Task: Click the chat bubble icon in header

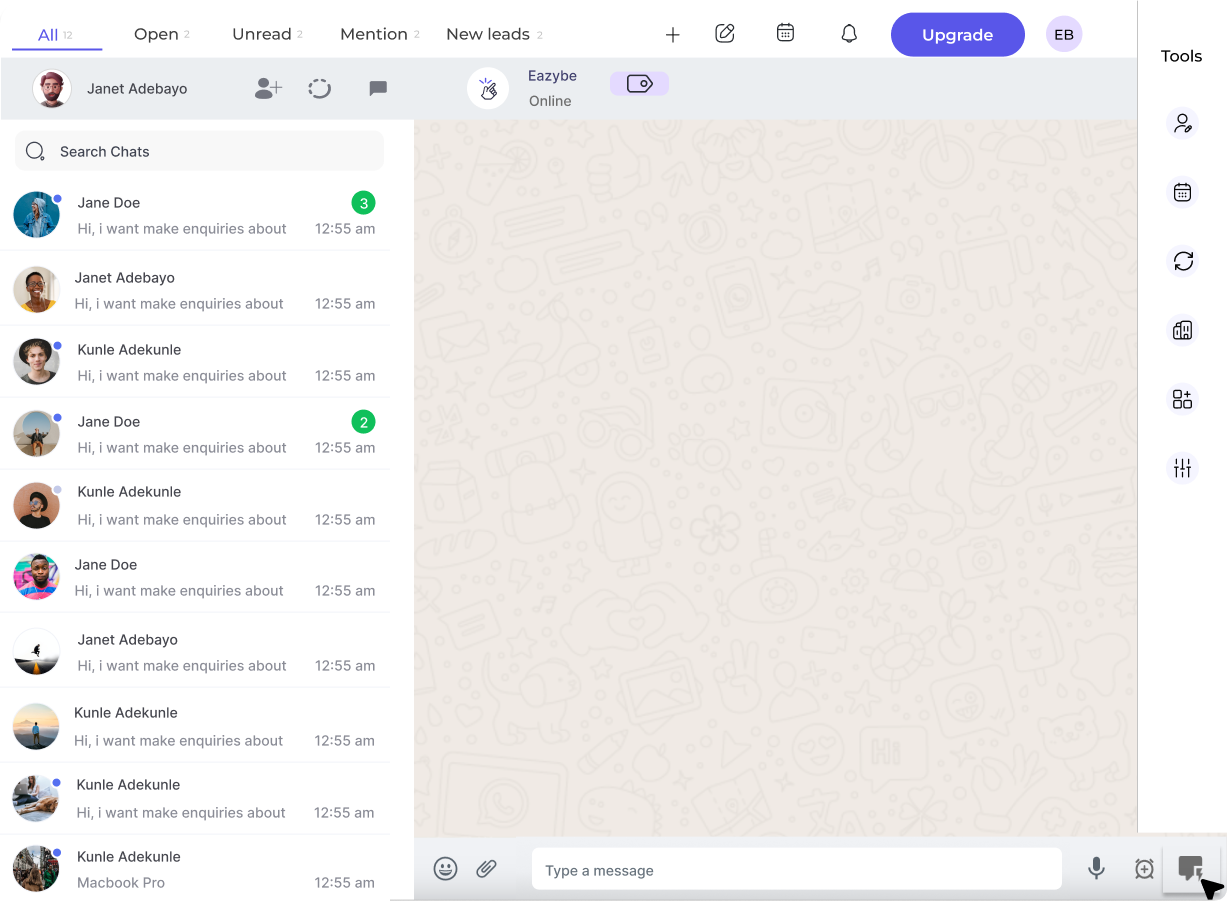Action: (x=378, y=88)
